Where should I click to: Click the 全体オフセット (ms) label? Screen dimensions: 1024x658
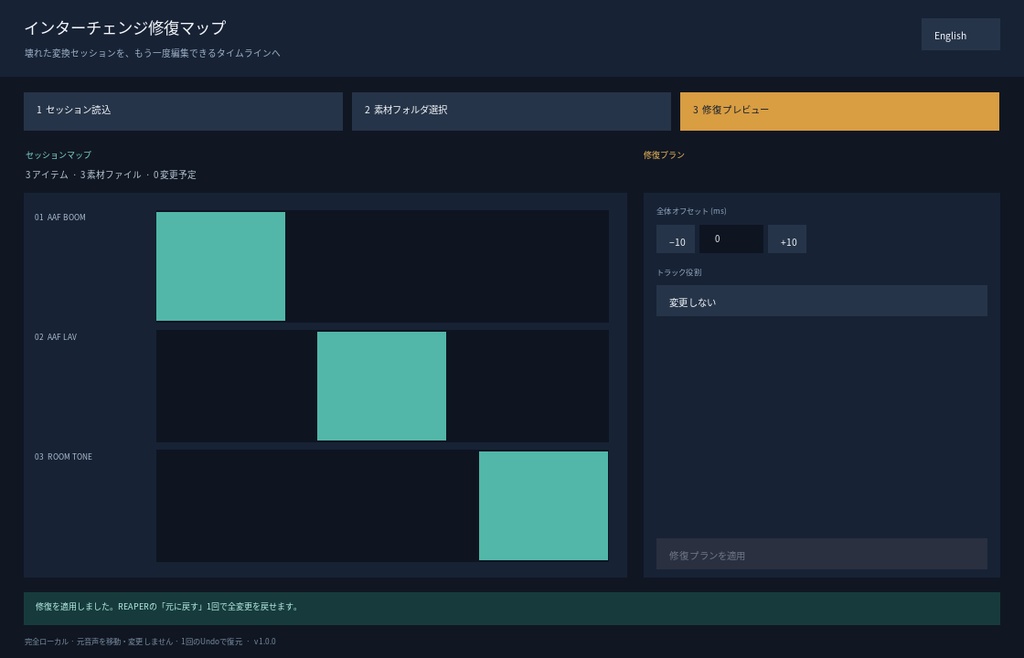(x=692, y=212)
